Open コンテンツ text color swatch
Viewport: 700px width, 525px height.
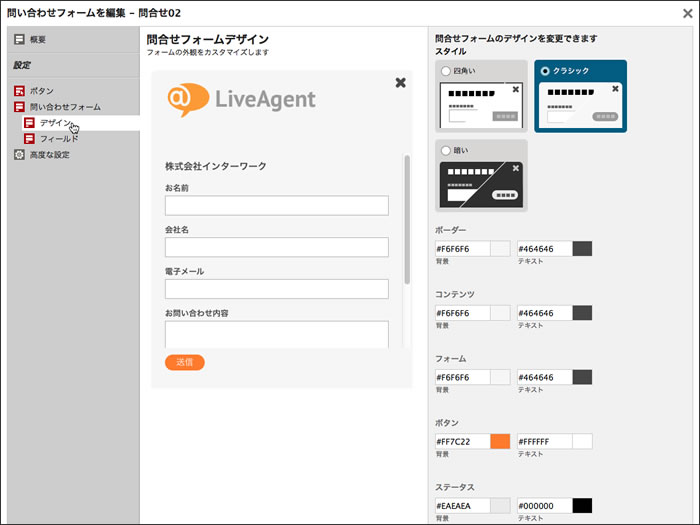[583, 313]
